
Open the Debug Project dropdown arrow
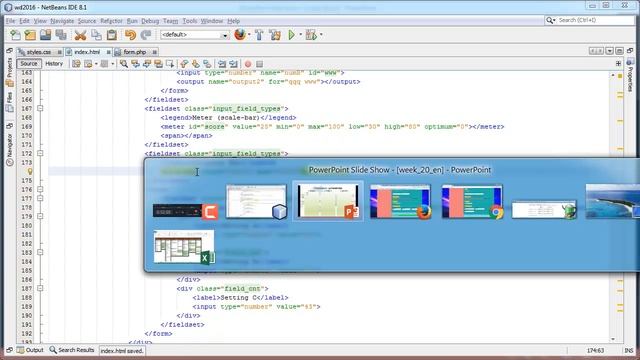321,35
